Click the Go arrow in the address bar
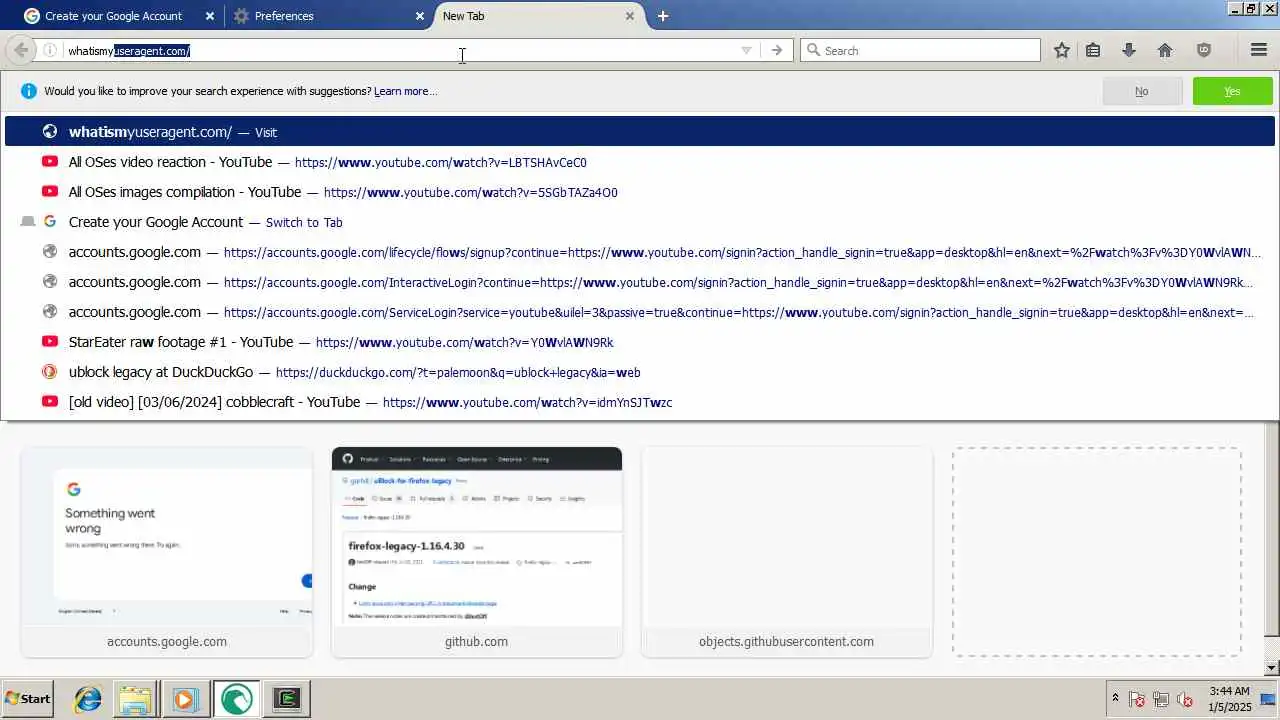 [x=777, y=50]
